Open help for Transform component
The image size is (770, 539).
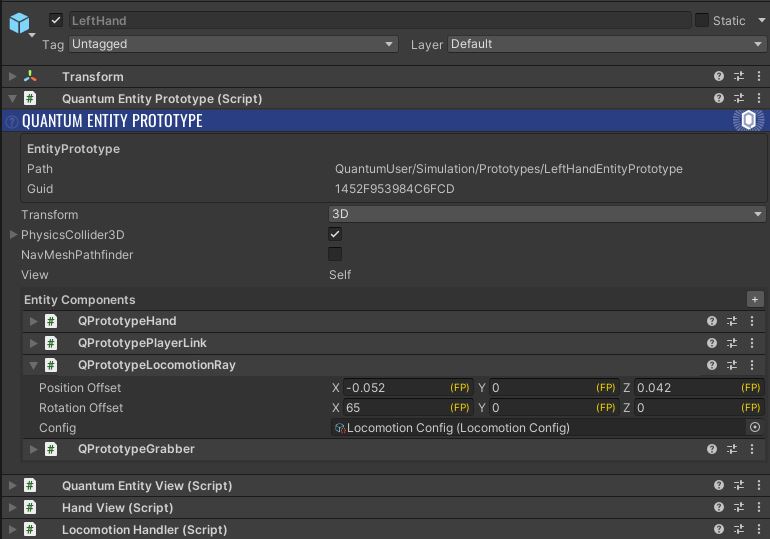tap(719, 76)
